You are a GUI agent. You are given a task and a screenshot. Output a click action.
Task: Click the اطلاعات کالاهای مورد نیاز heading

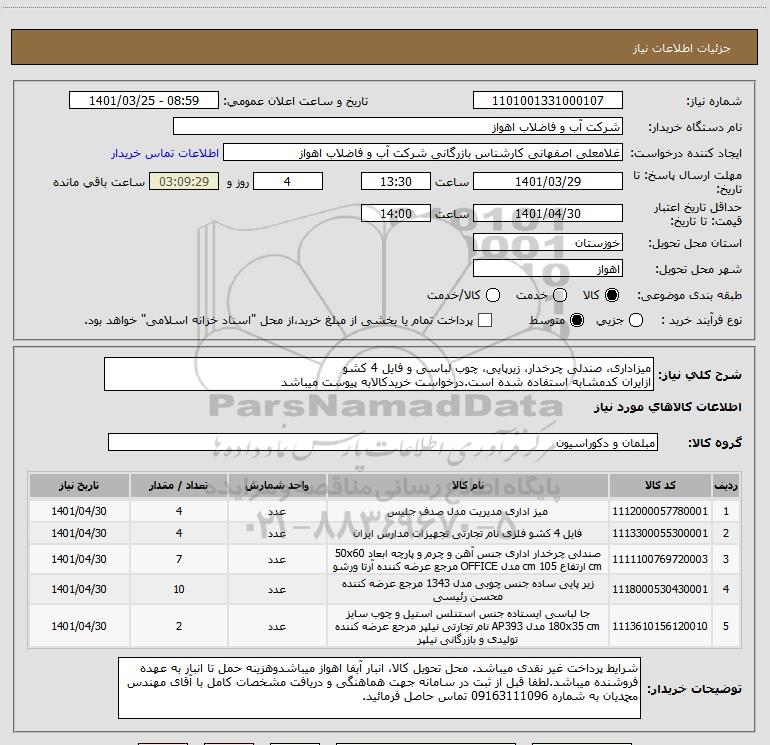tap(667, 407)
